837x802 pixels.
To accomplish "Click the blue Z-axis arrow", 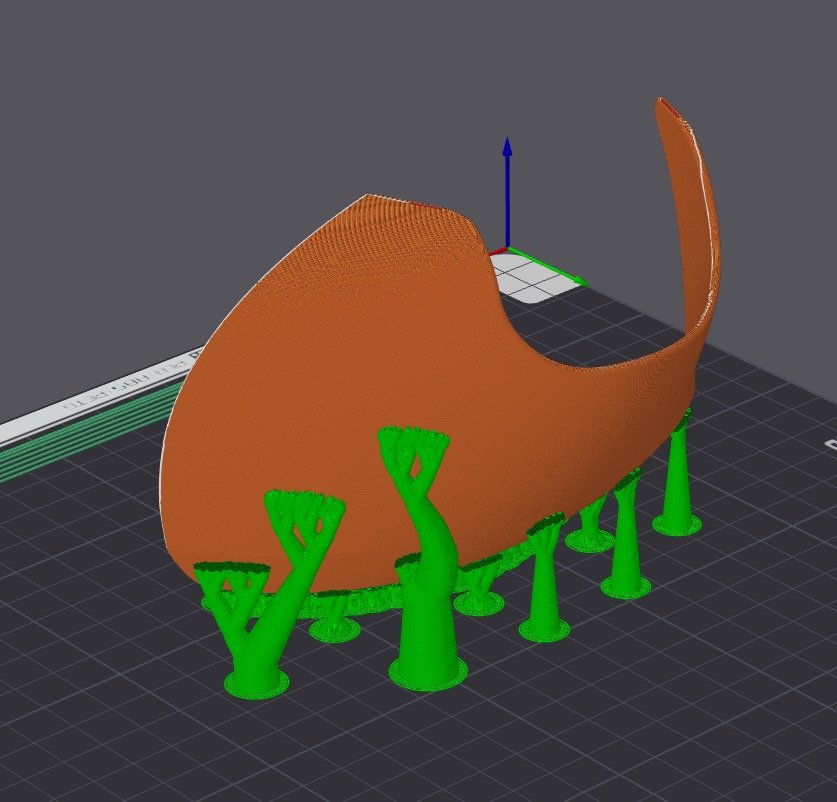I will pyautogui.click(x=507, y=192).
